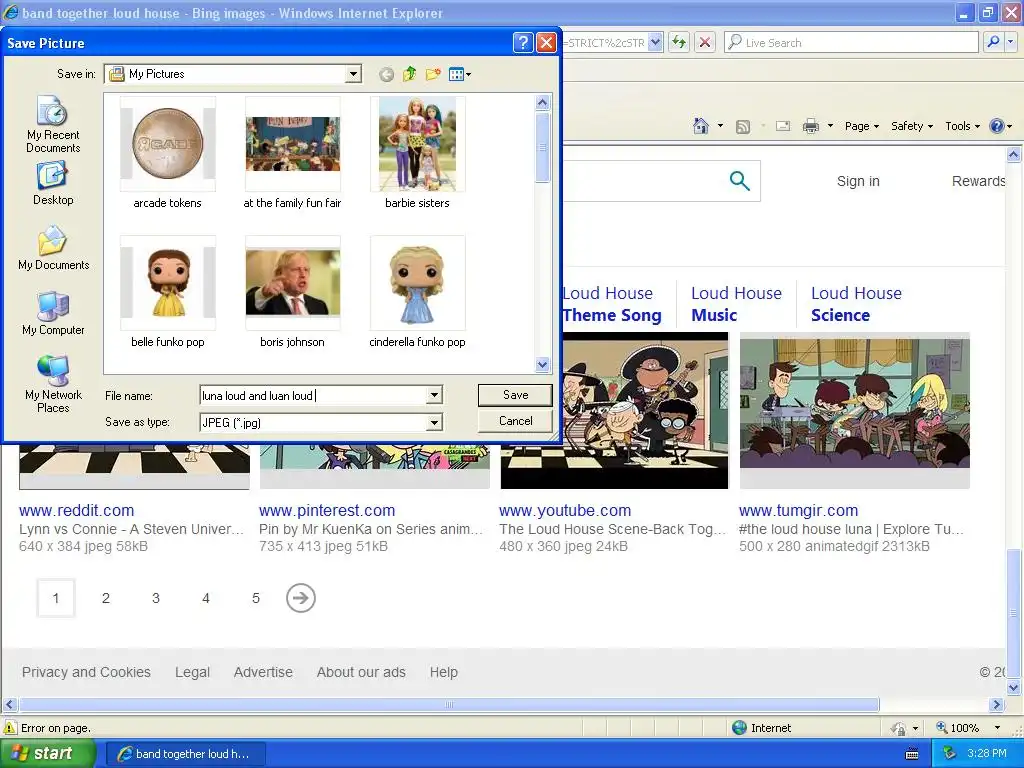Open My Recent Documents place

(53, 123)
